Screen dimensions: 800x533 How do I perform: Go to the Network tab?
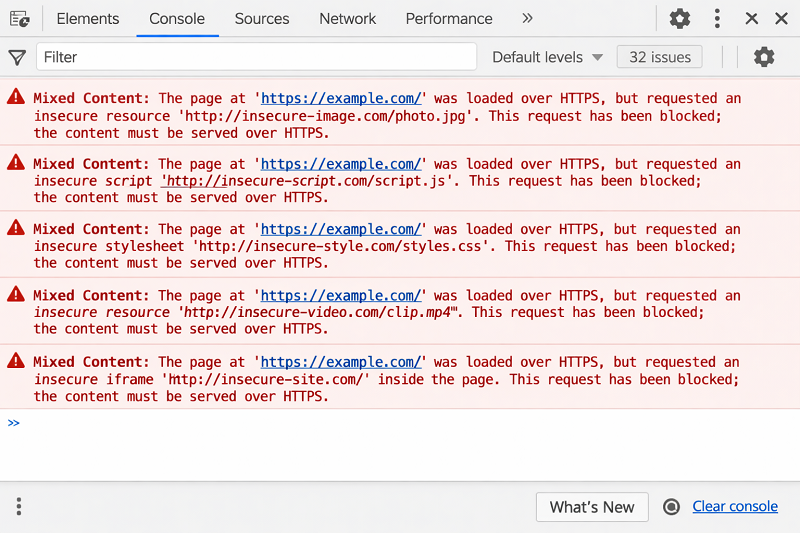pyautogui.click(x=347, y=19)
